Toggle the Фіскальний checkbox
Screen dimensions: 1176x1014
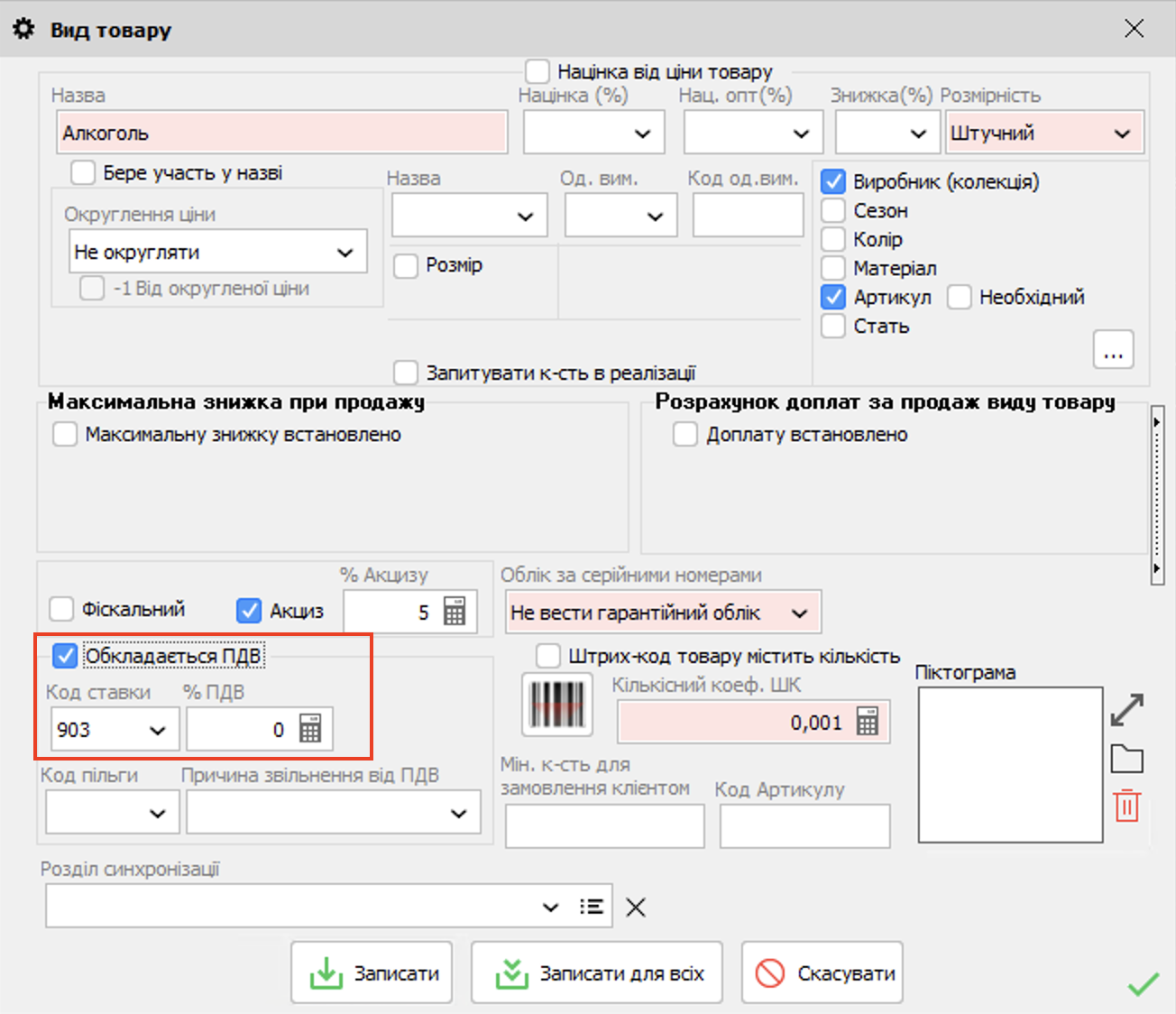coord(62,609)
